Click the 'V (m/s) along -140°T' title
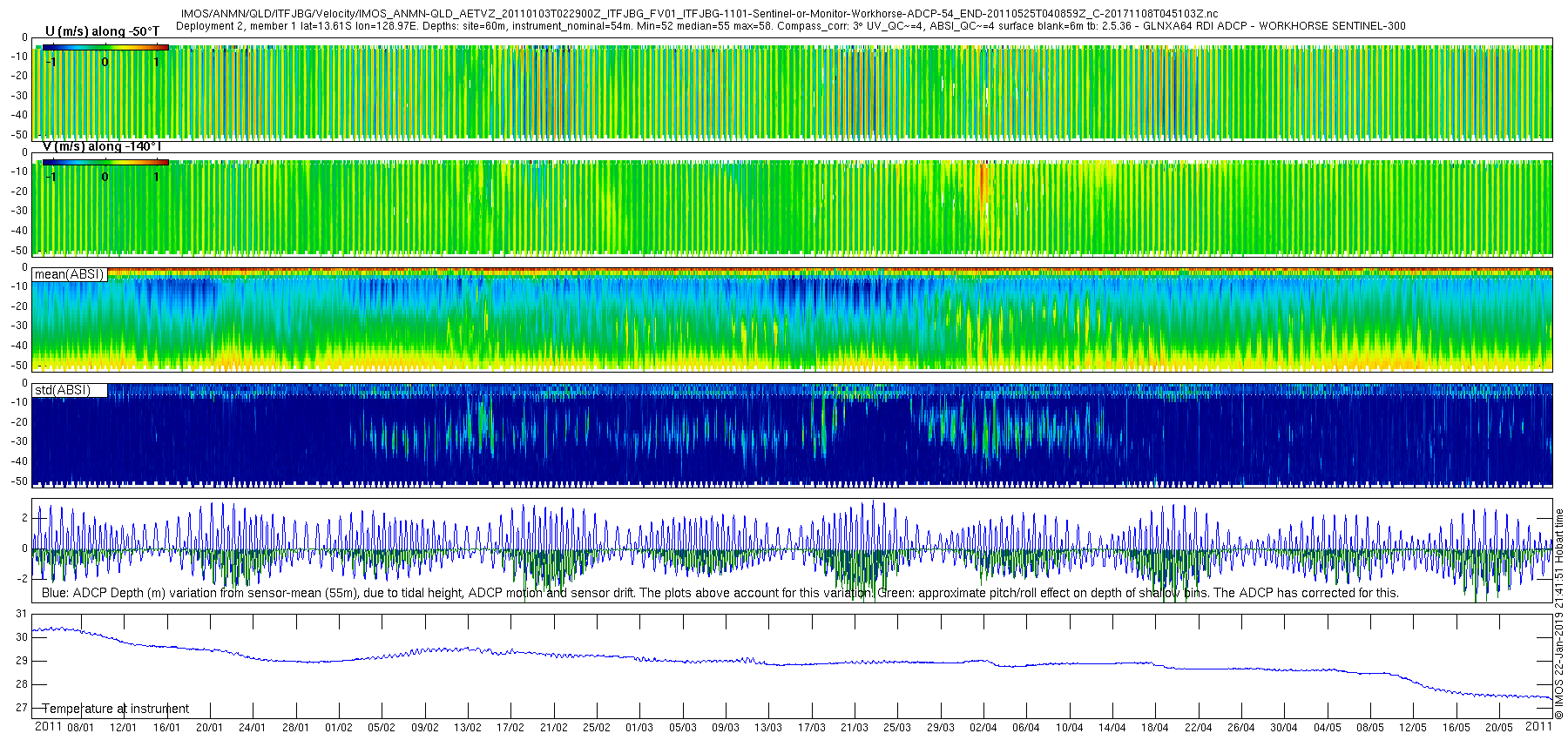The width and height of the screenshot is (1568, 740). 102,146
